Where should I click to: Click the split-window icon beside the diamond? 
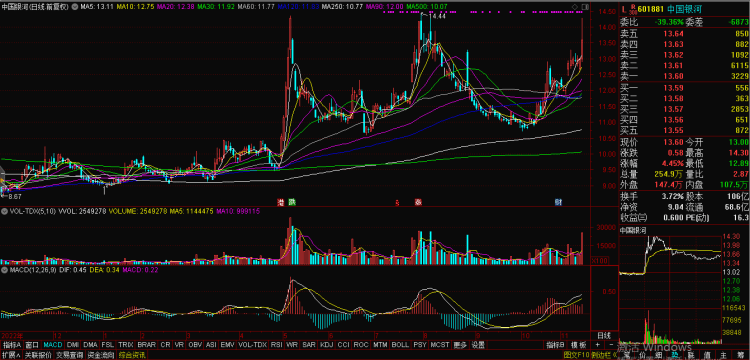pos(581,6)
